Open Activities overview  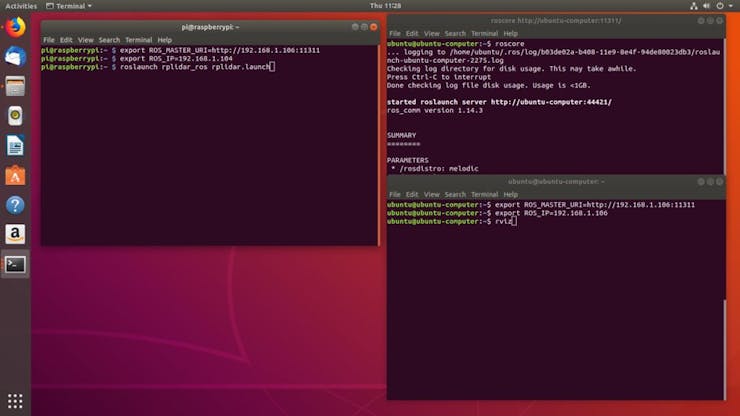point(21,6)
